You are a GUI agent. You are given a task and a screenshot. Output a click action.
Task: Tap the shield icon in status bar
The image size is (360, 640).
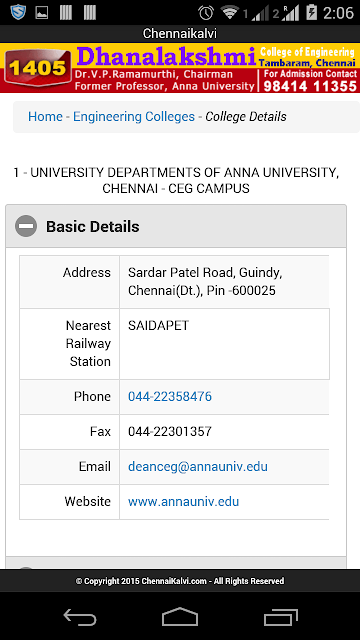coord(18,13)
